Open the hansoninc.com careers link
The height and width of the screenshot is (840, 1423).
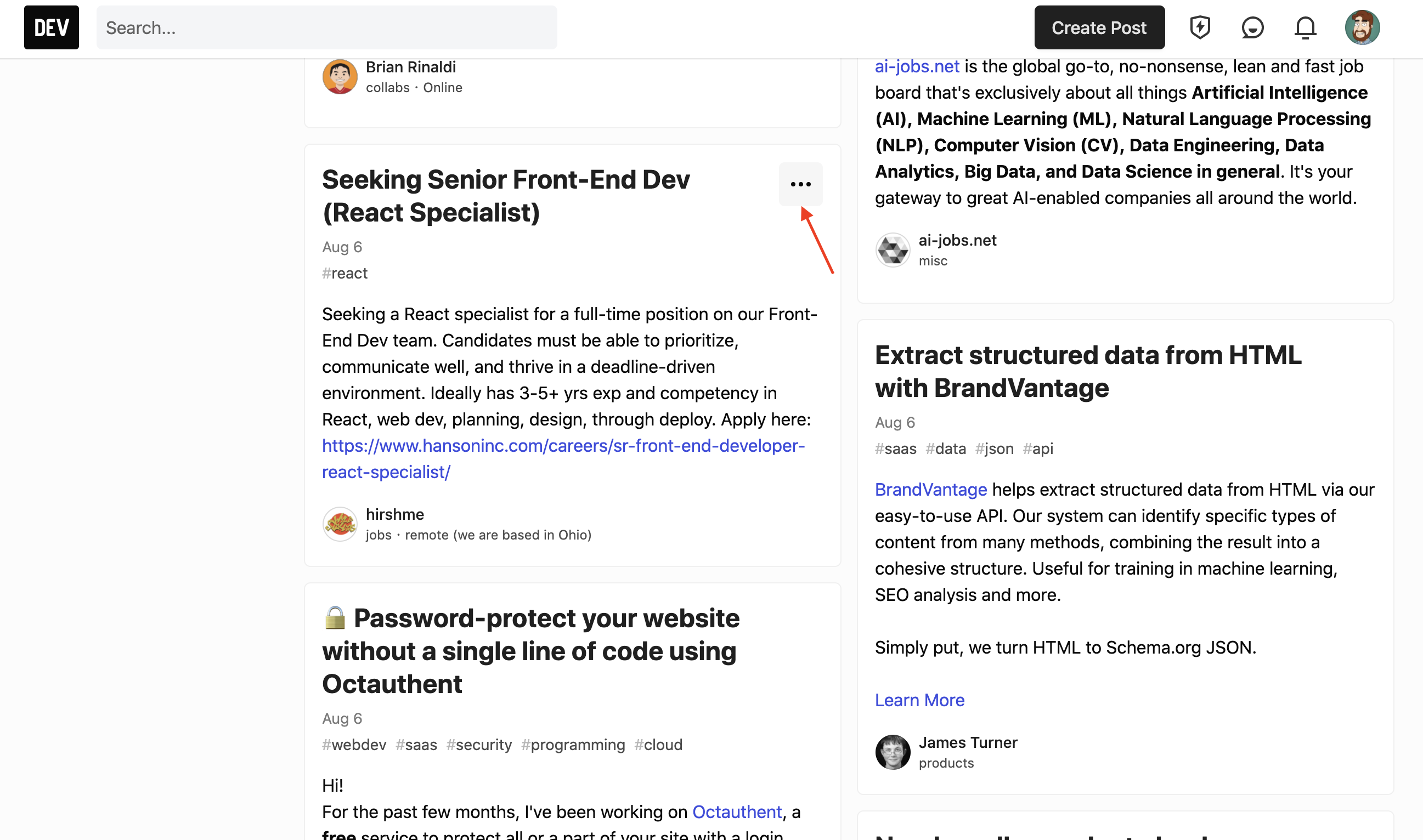pyautogui.click(x=563, y=445)
